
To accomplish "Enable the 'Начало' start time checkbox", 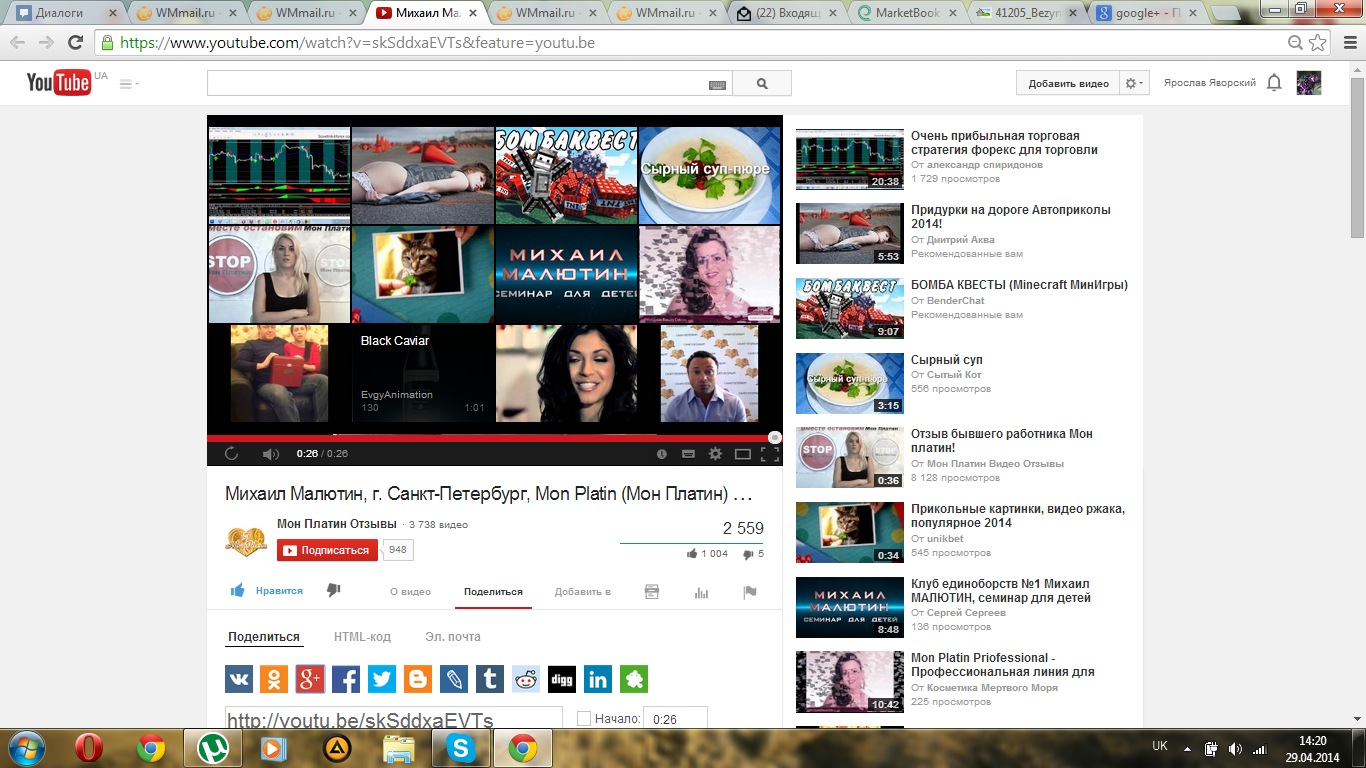I will click(584, 719).
